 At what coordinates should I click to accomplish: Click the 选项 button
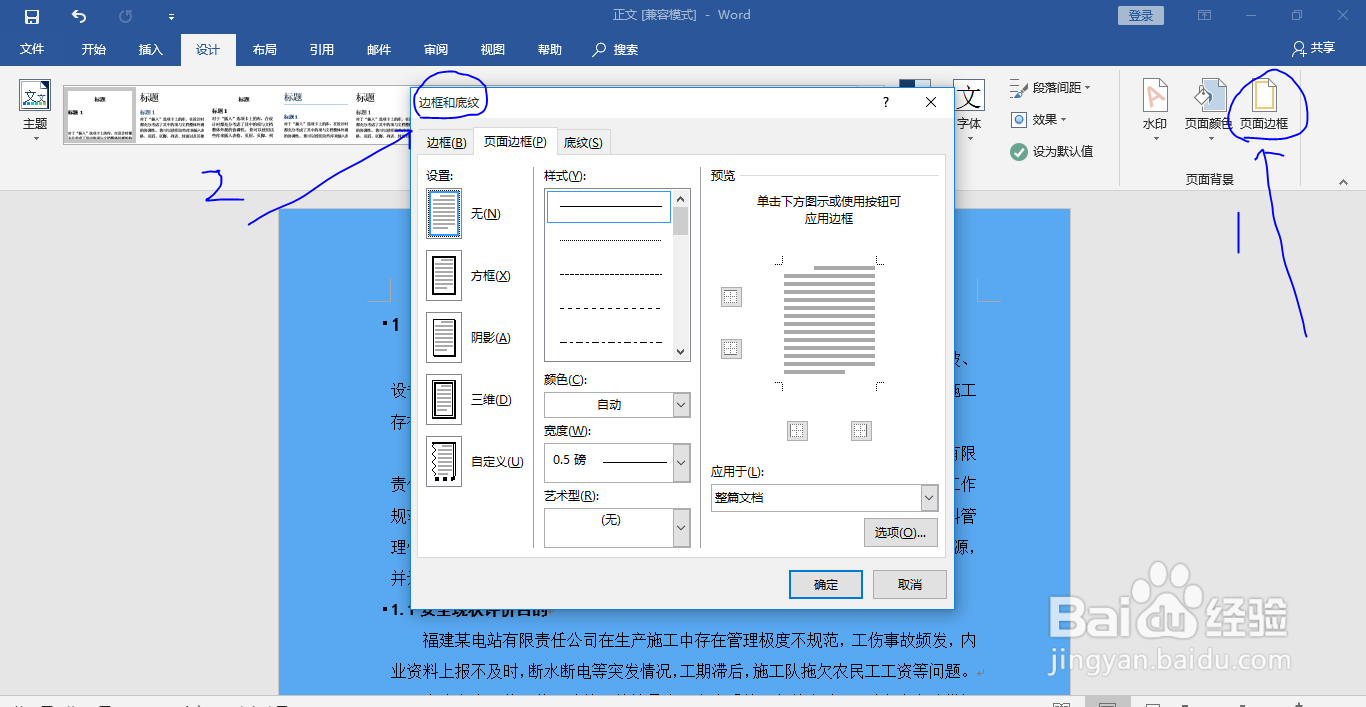pyautogui.click(x=899, y=532)
